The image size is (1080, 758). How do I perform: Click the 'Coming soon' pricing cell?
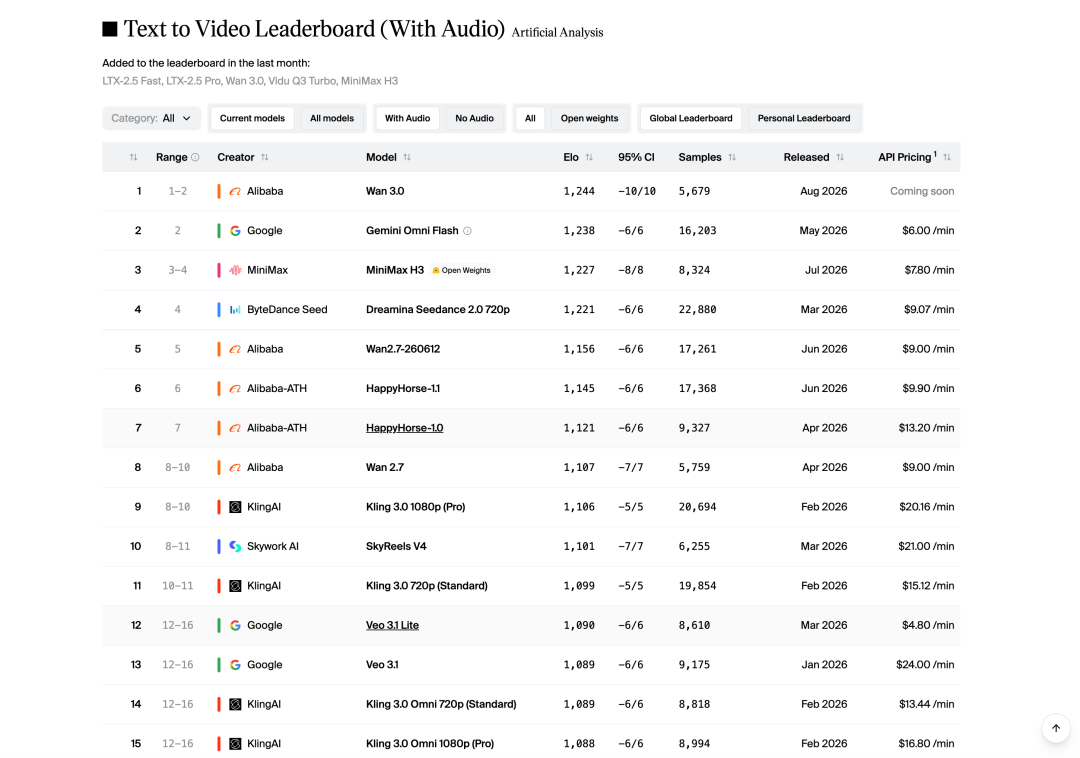pos(922,191)
